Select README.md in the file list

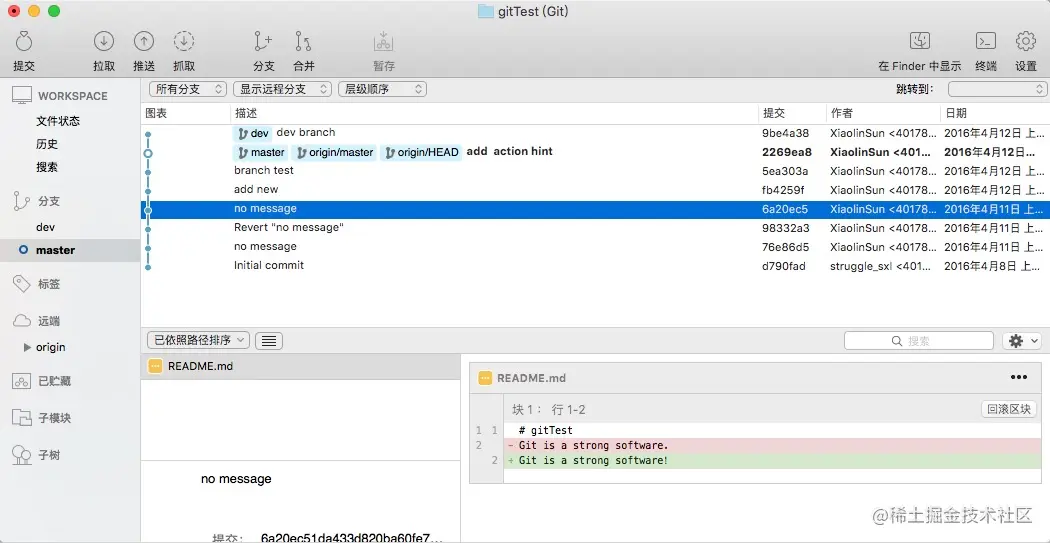pos(300,366)
